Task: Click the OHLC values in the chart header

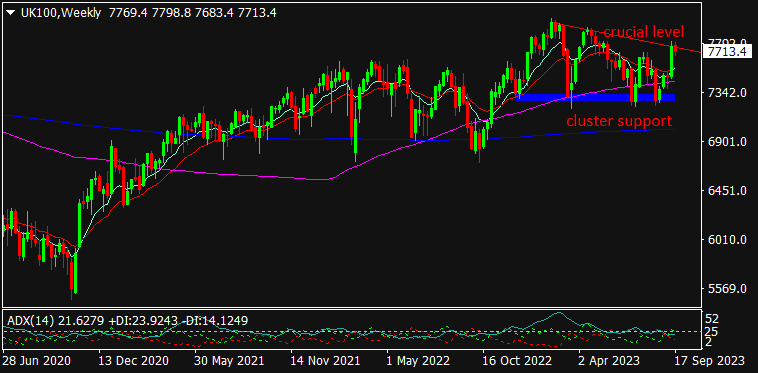Action: (x=193, y=13)
